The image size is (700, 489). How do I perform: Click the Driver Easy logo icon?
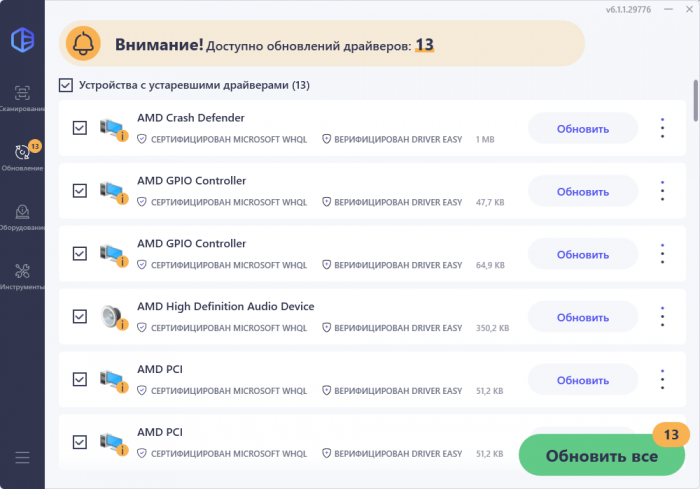[21, 39]
